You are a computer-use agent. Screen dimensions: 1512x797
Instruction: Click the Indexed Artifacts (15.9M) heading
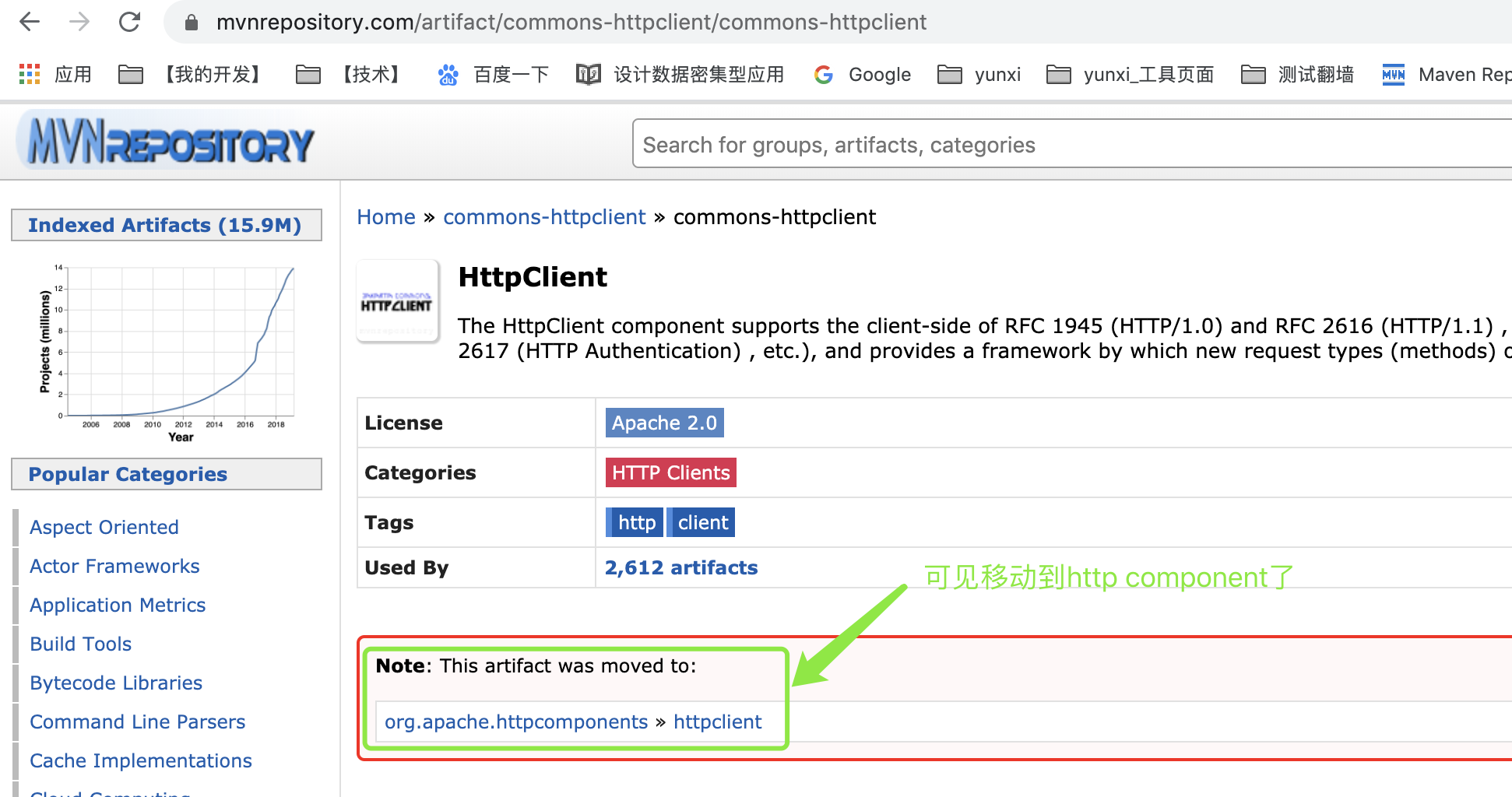(165, 225)
